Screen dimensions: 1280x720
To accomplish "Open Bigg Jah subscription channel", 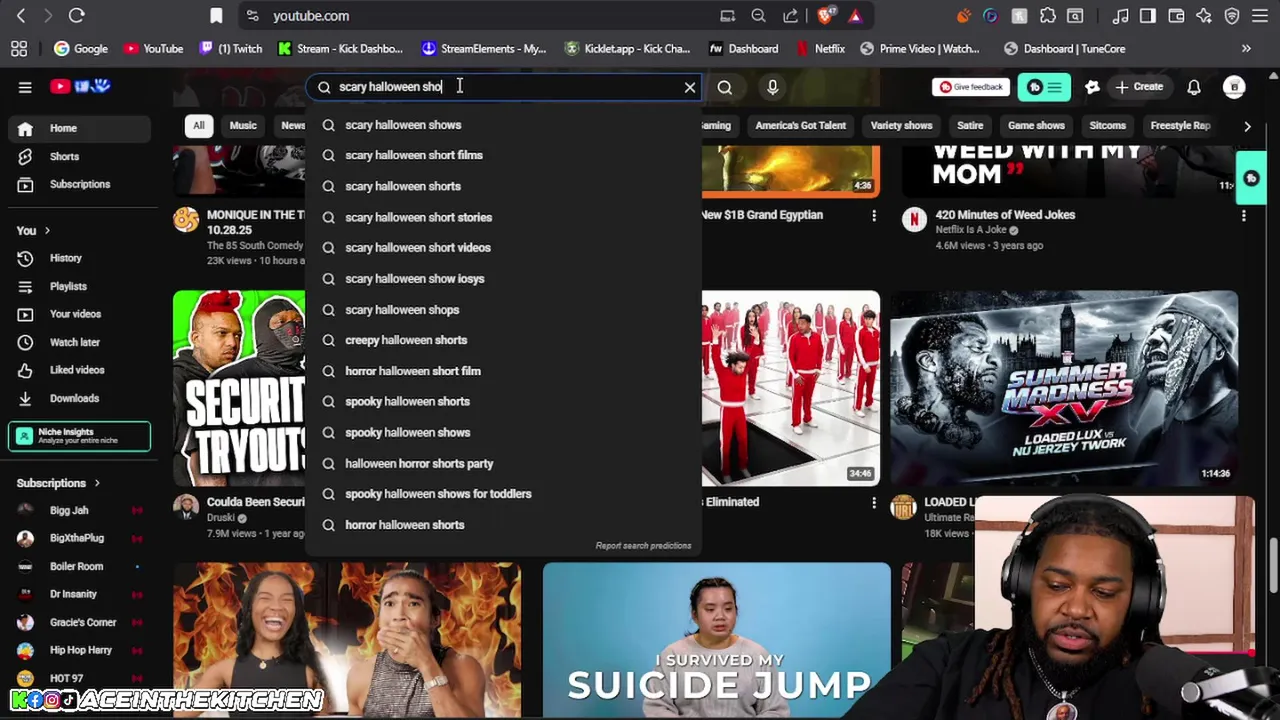I will [79, 510].
